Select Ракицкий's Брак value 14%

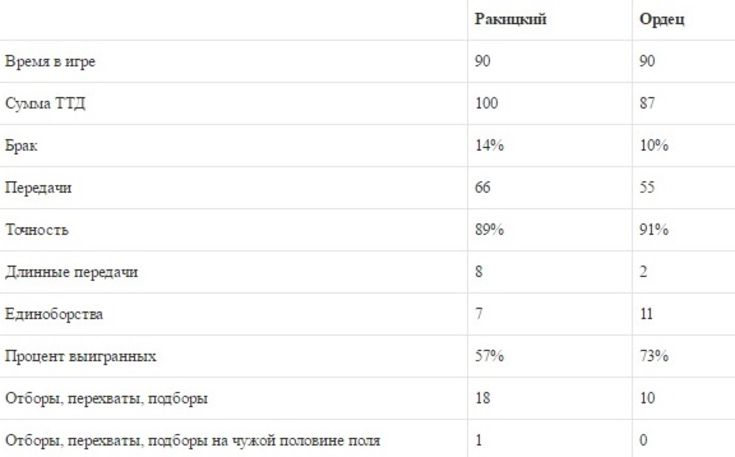[x=489, y=145]
